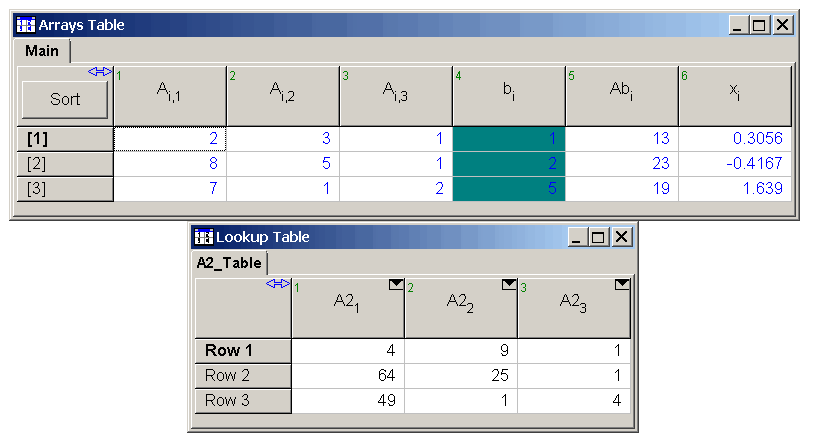Open the A2 column 1 dropdown arrow
The width and height of the screenshot is (814, 446).
(395, 286)
